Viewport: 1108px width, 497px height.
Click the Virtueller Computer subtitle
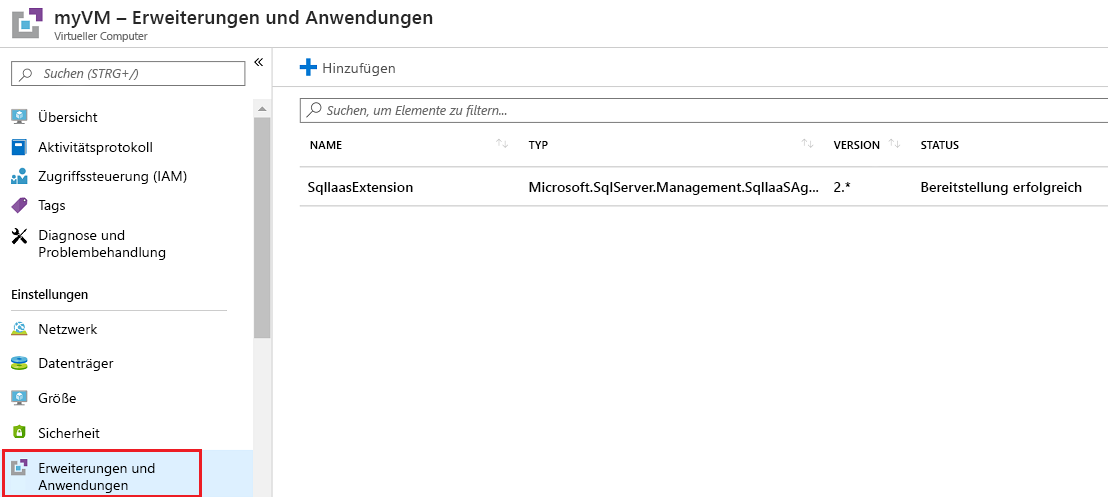tap(101, 36)
